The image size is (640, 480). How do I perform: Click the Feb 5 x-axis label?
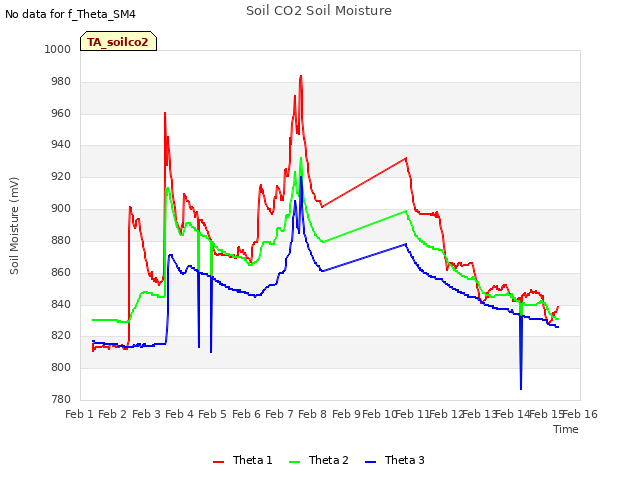click(212, 414)
